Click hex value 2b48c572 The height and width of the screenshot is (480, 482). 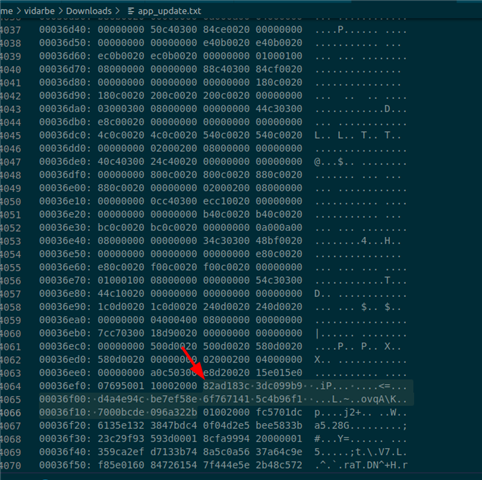tap(279, 465)
